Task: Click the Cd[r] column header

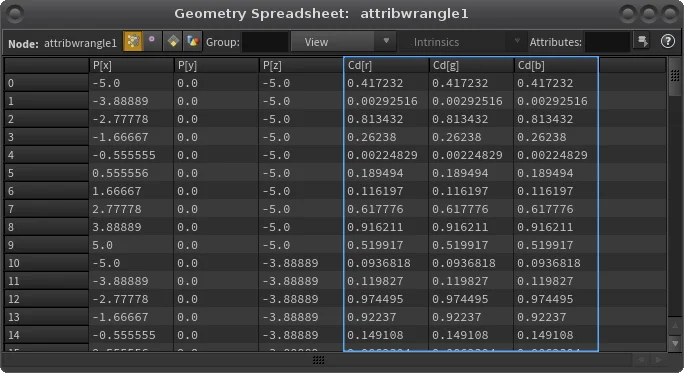Action: (x=386, y=65)
